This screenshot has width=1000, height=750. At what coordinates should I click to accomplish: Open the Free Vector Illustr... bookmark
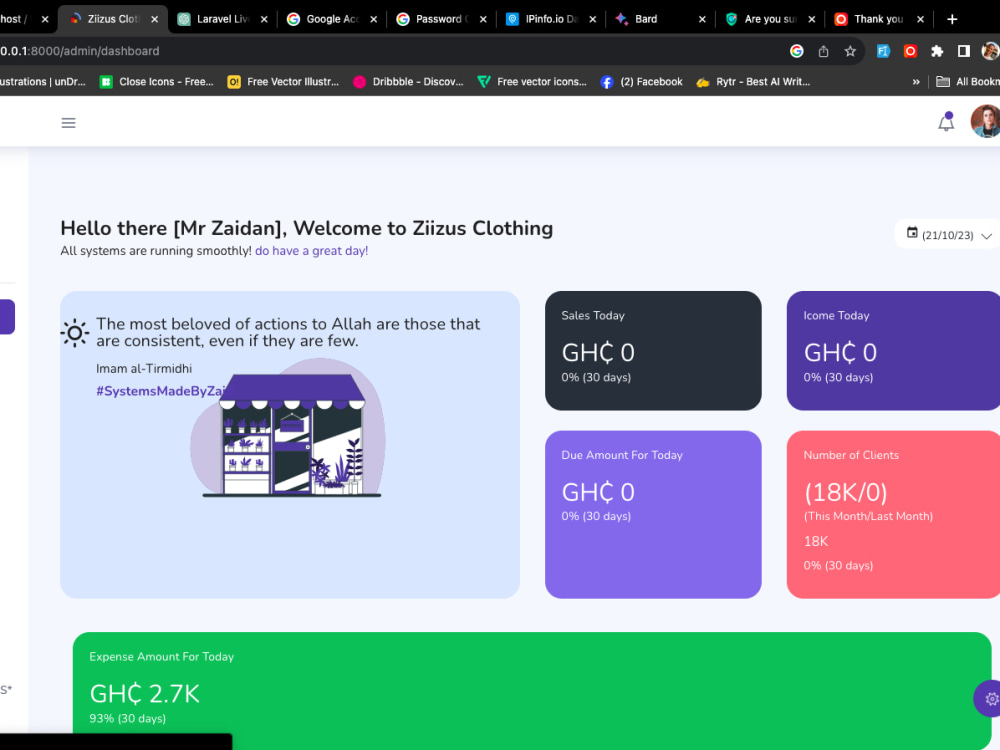tap(284, 82)
